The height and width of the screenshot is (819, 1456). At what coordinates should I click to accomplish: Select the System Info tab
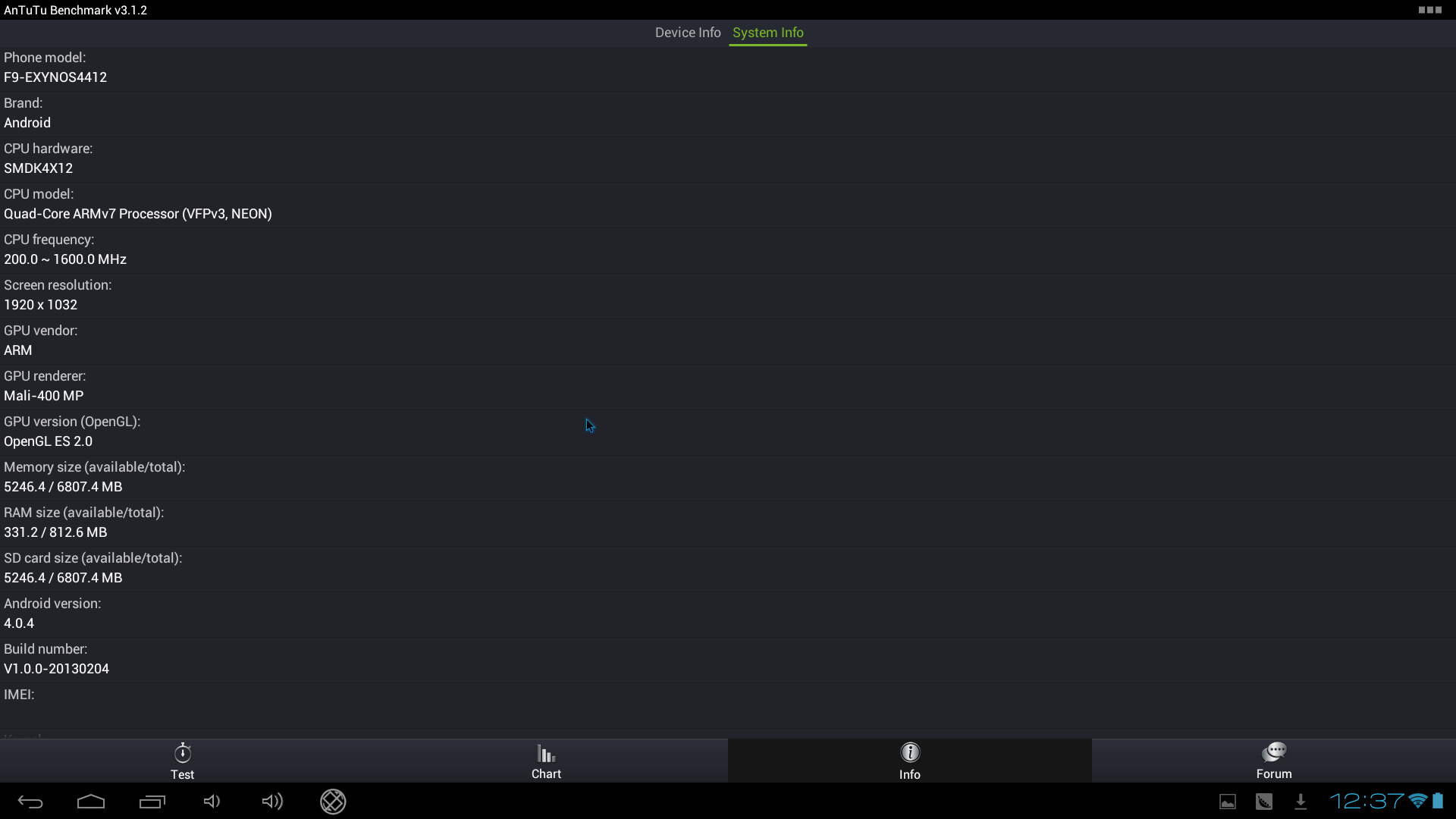768,32
